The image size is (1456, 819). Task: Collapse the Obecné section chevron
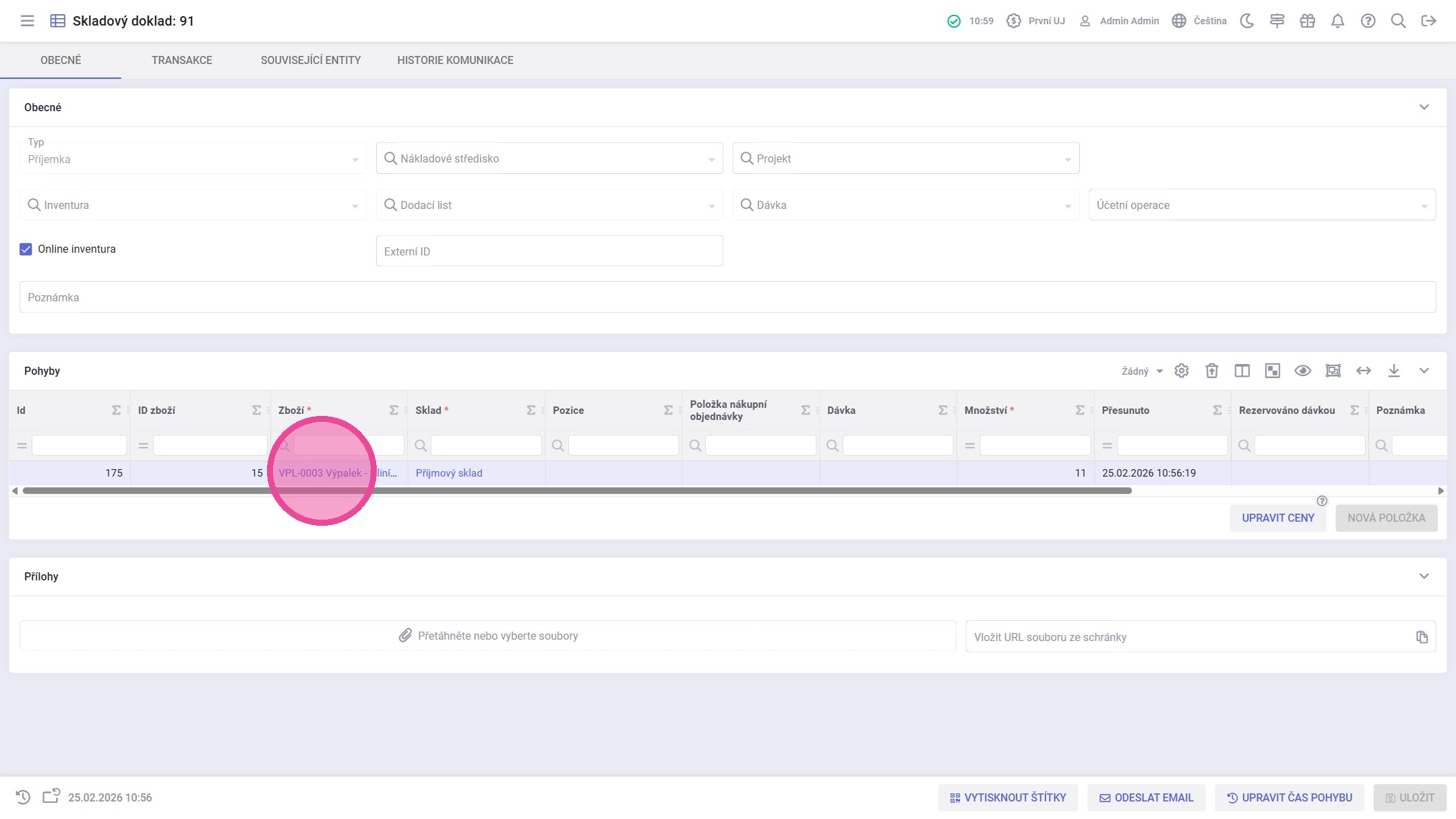(x=1424, y=107)
